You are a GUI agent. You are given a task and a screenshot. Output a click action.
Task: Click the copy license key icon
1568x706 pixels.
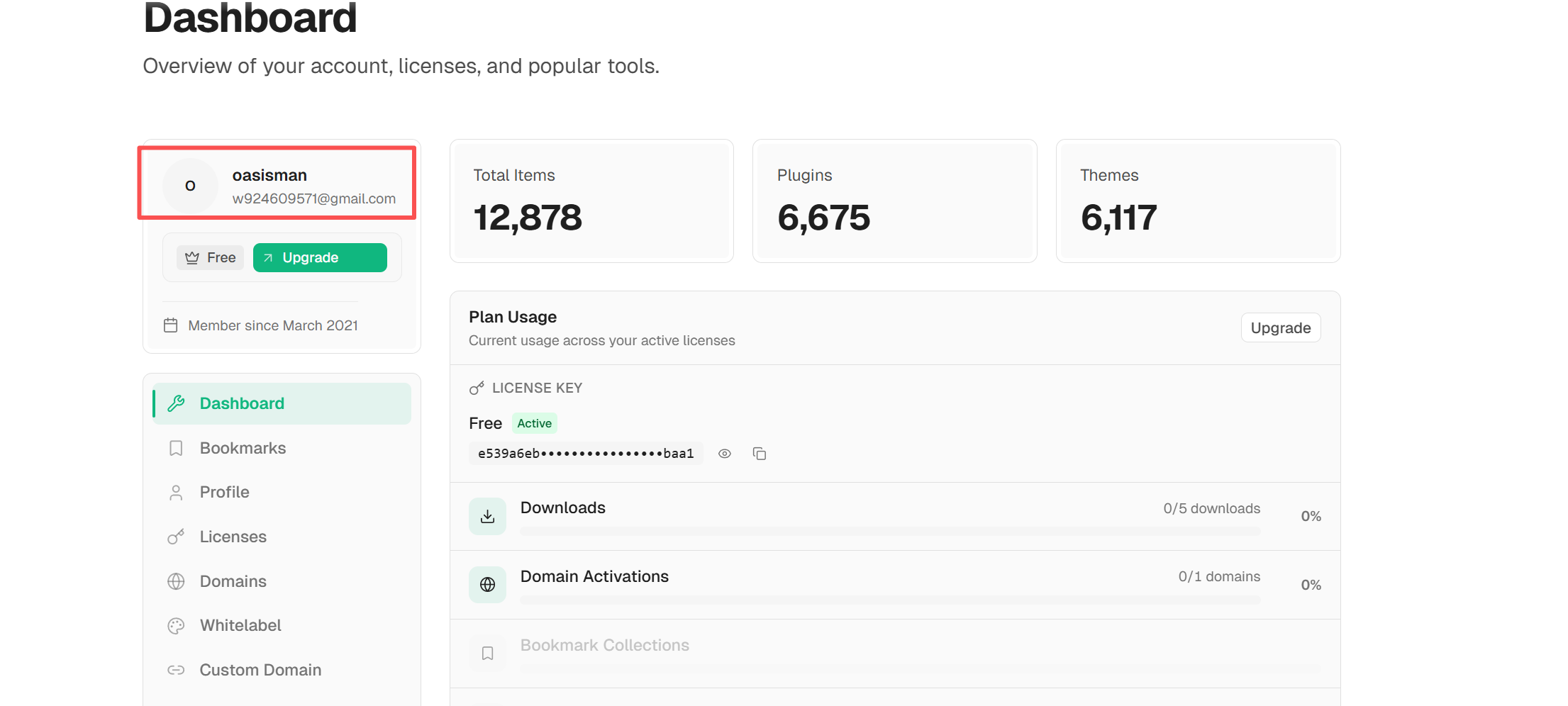coord(759,454)
